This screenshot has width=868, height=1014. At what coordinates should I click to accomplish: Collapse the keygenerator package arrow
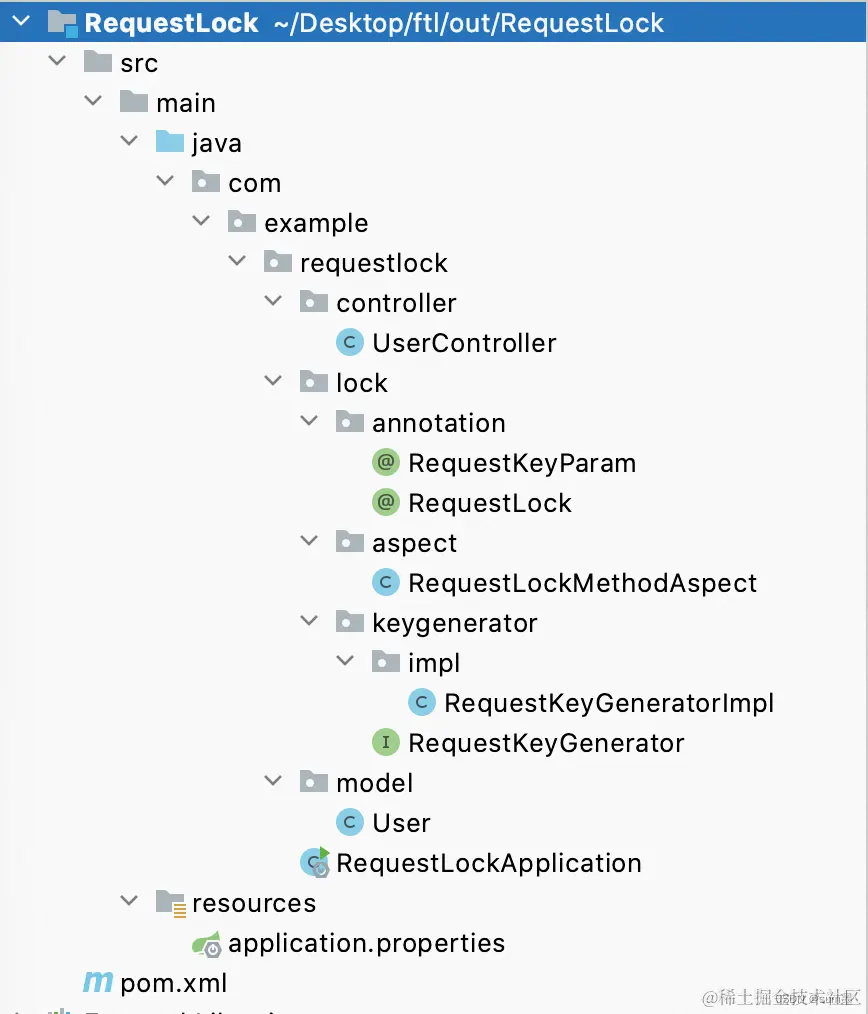309,622
